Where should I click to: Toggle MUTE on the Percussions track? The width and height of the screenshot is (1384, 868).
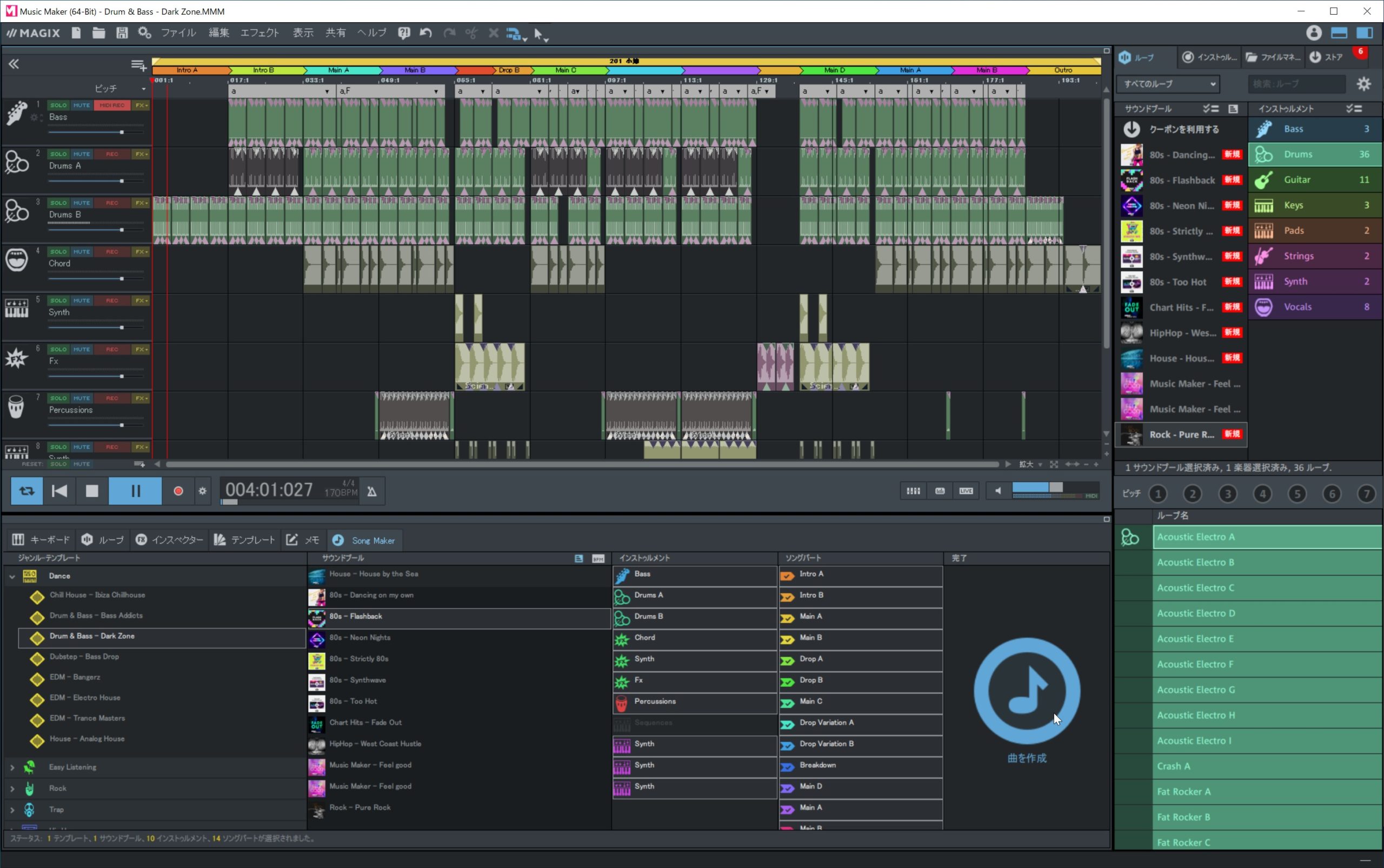[x=81, y=398]
